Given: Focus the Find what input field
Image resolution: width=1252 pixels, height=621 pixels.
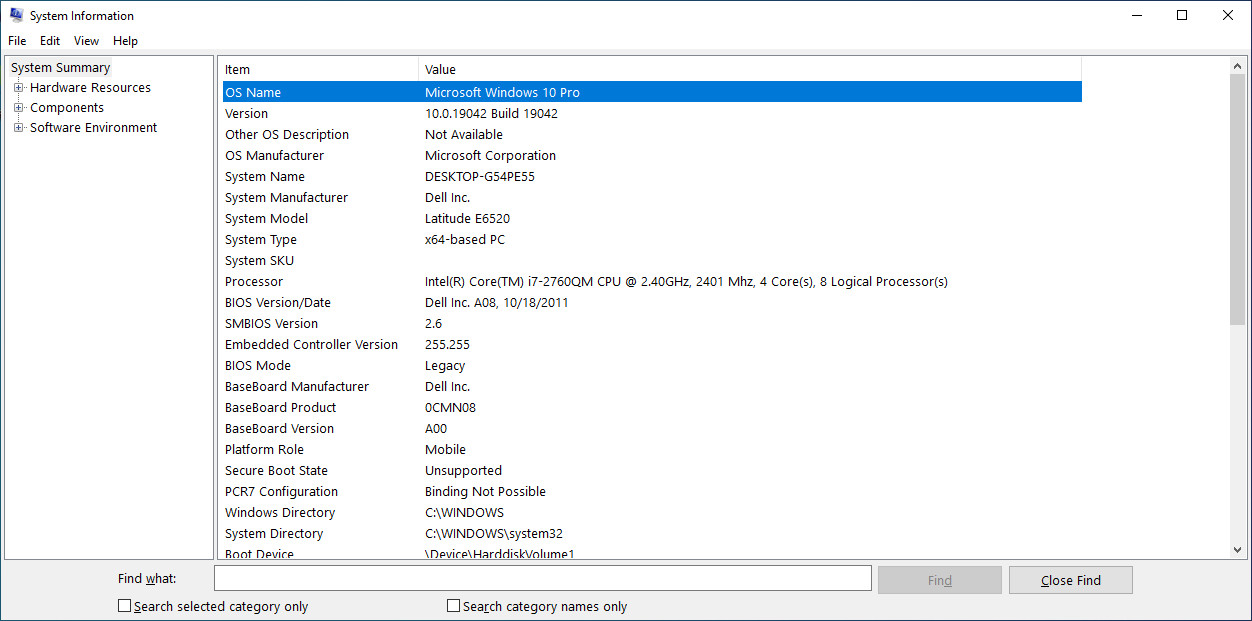Looking at the screenshot, I should coord(543,578).
